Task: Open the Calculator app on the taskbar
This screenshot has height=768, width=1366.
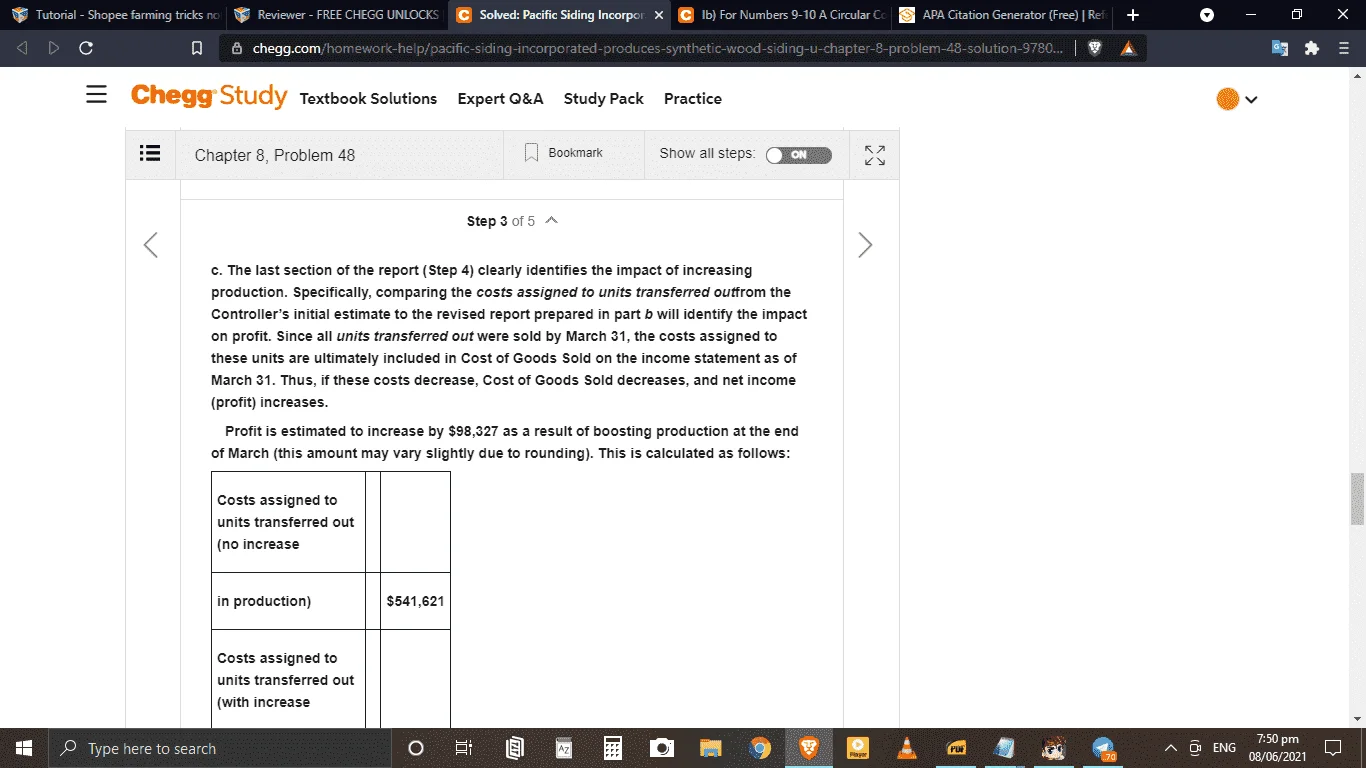Action: tap(613, 748)
